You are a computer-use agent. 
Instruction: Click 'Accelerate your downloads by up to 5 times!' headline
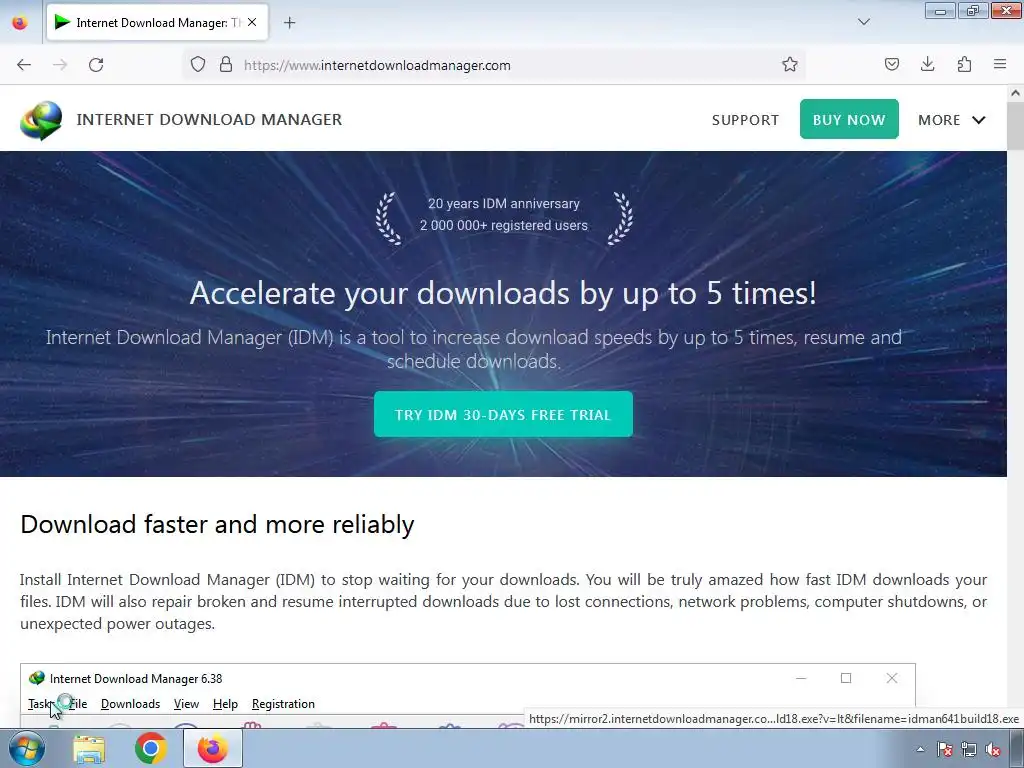503,293
